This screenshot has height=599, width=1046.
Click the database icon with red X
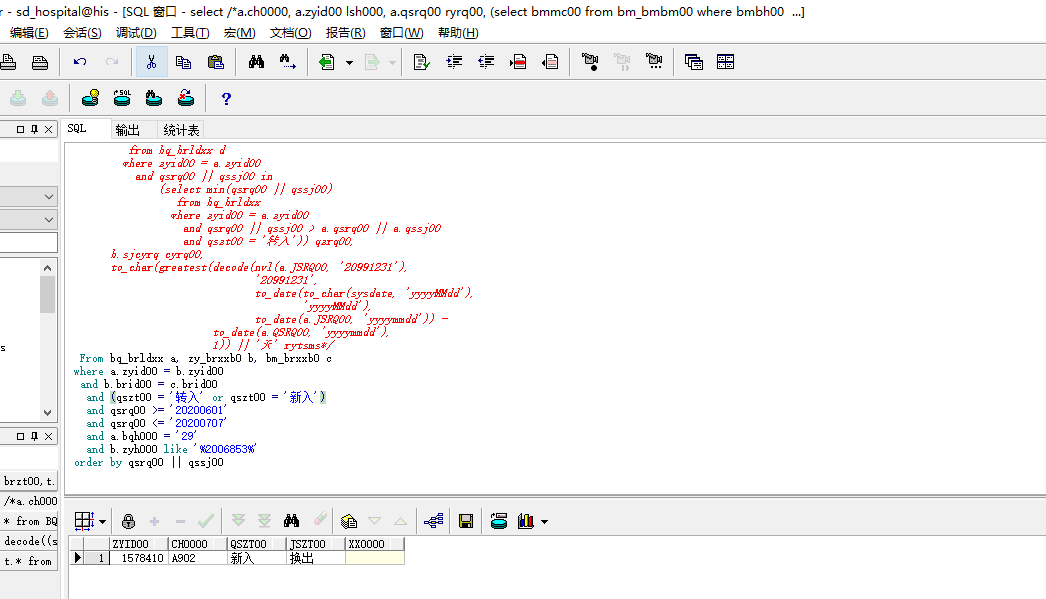point(186,98)
